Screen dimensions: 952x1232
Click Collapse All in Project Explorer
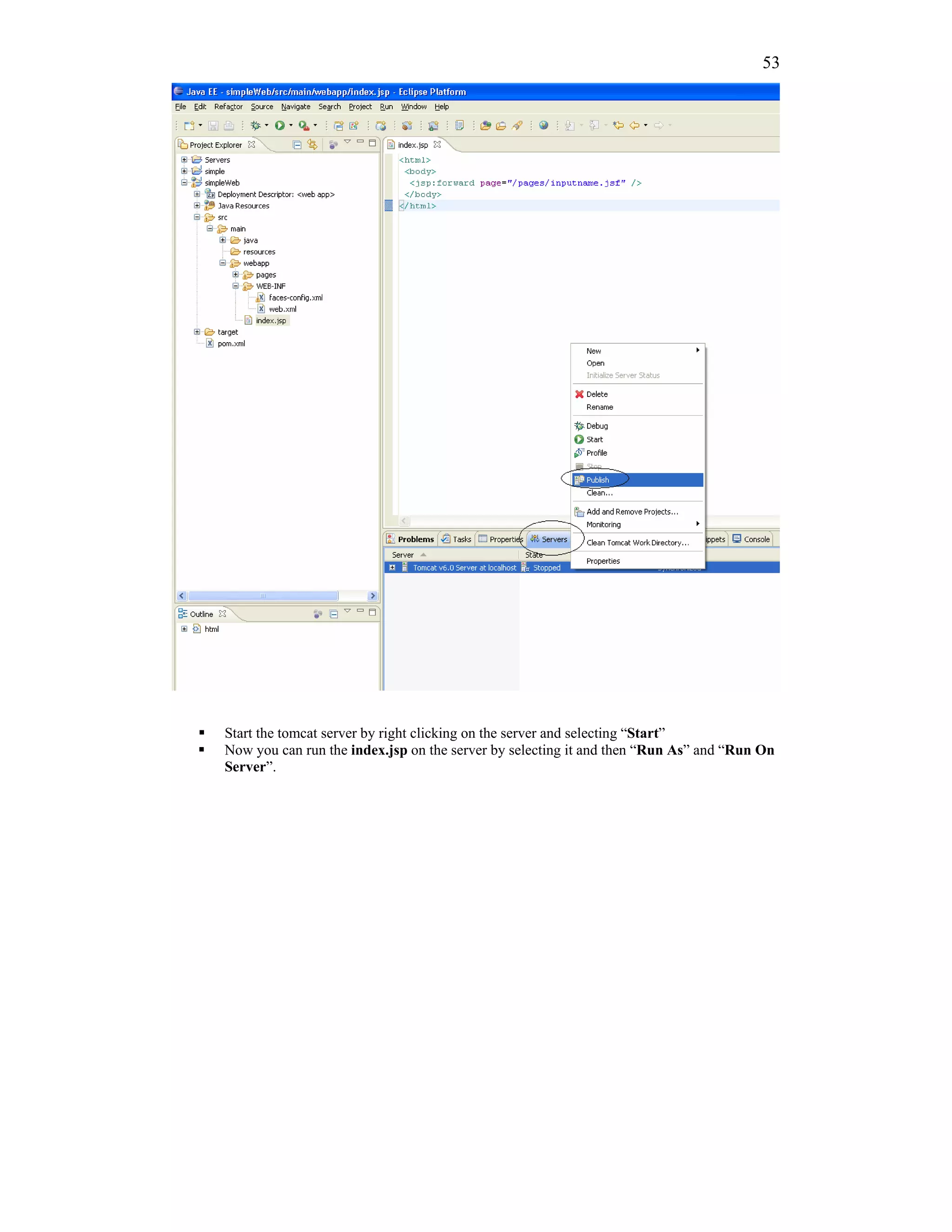[x=297, y=145]
